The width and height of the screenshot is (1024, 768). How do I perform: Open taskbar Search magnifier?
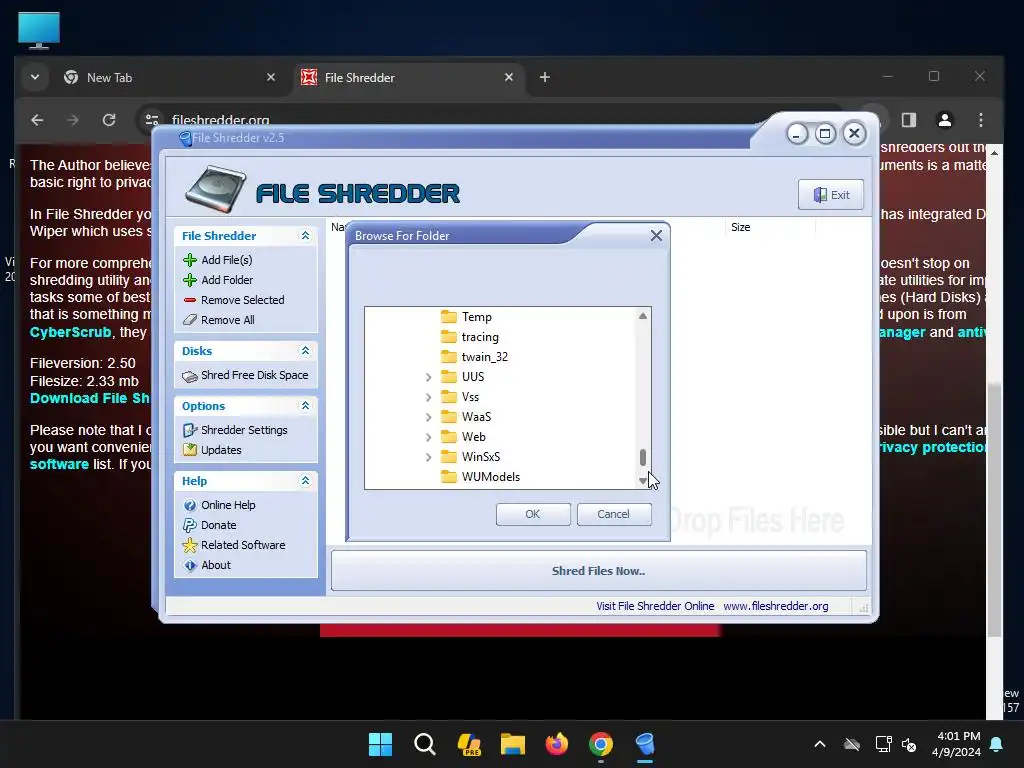(425, 744)
